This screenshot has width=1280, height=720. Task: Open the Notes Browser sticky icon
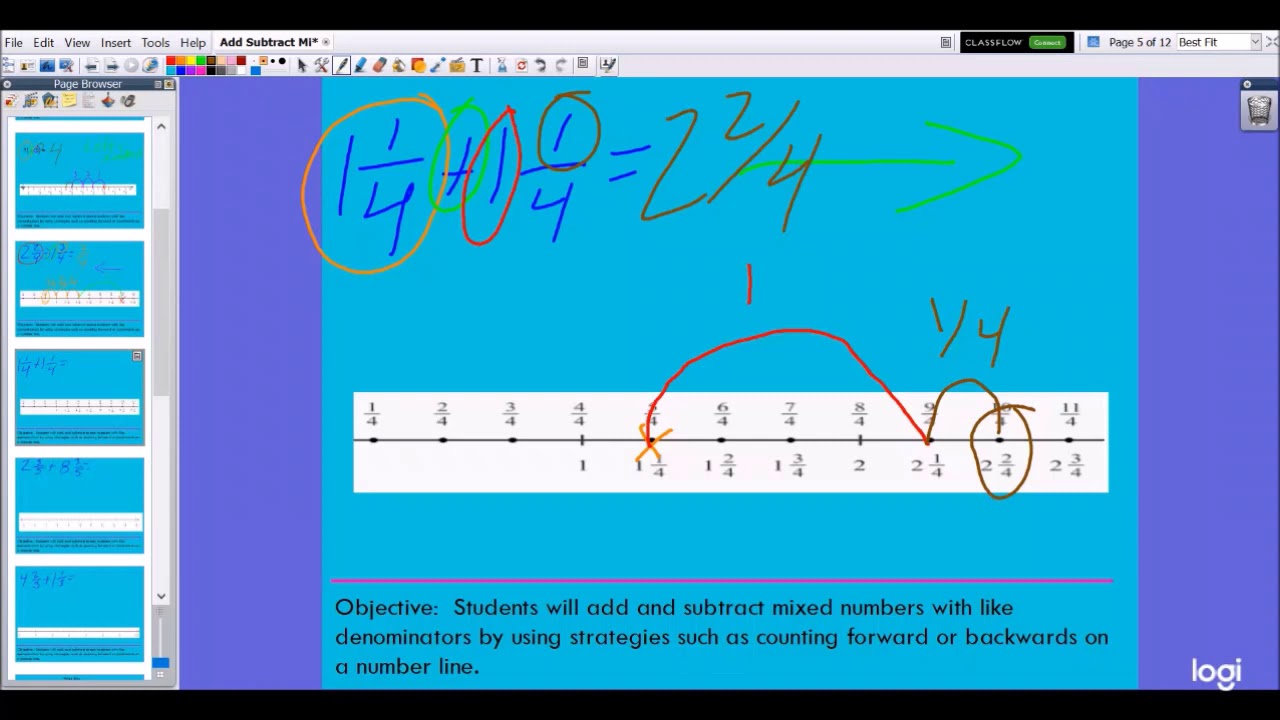coord(69,101)
